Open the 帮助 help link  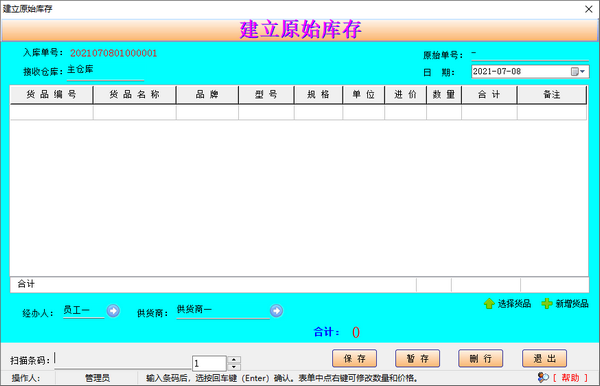coord(570,378)
